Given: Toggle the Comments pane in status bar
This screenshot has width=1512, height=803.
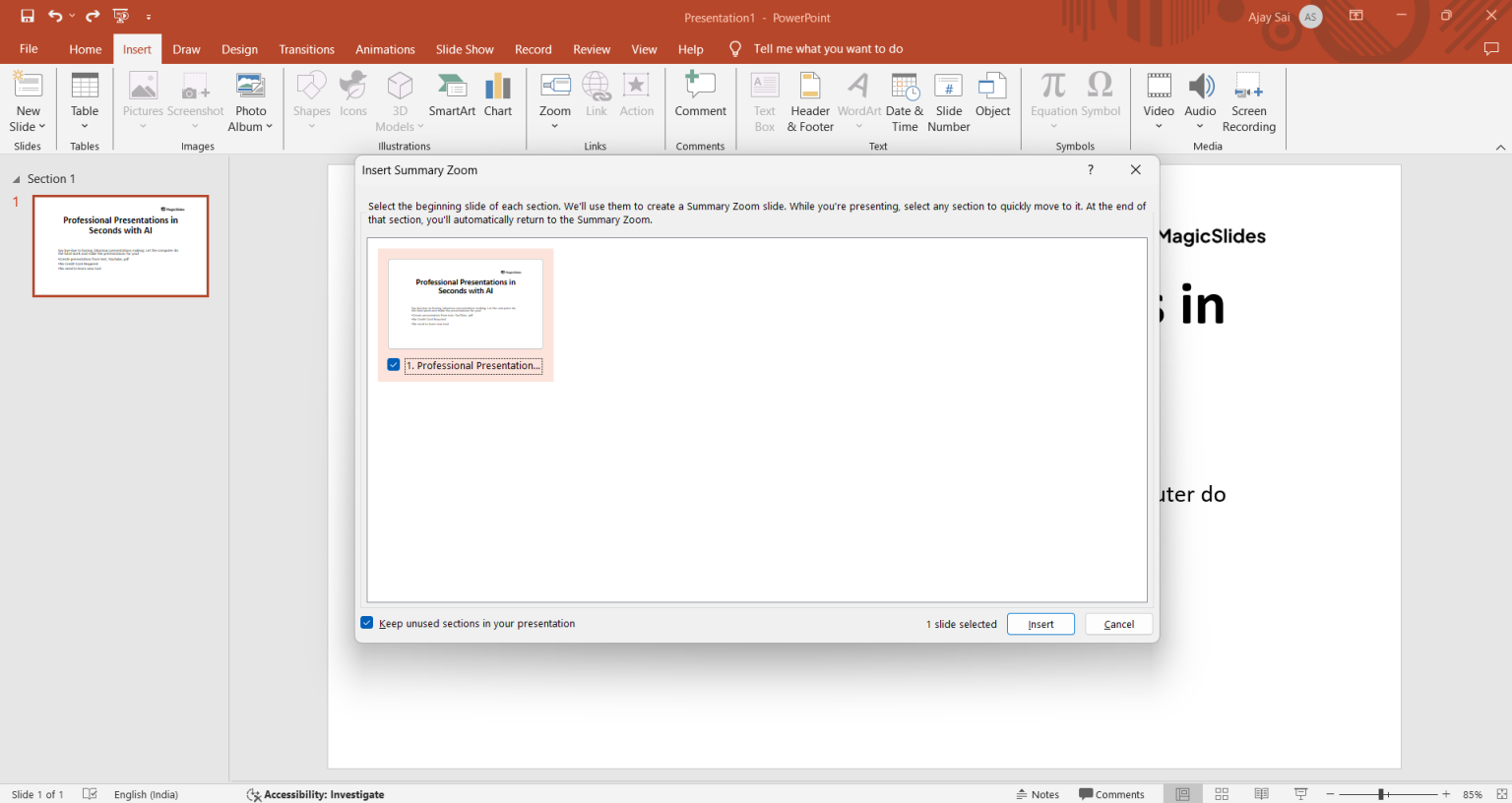Looking at the screenshot, I should click(1111, 794).
